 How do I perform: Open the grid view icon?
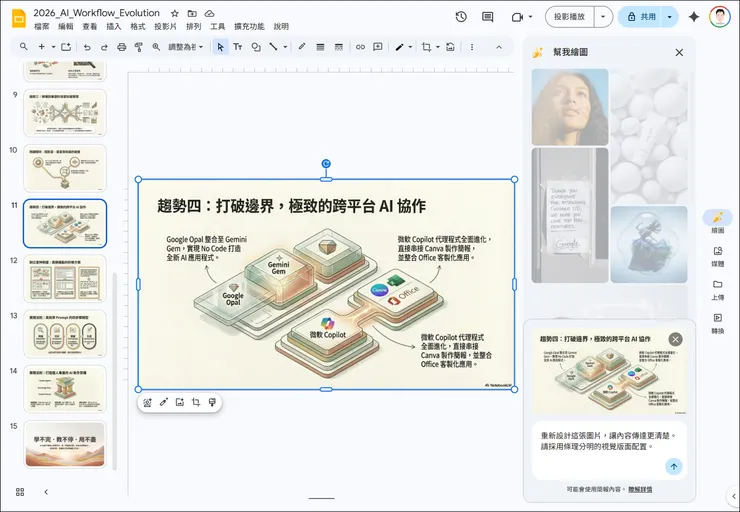click(20, 492)
